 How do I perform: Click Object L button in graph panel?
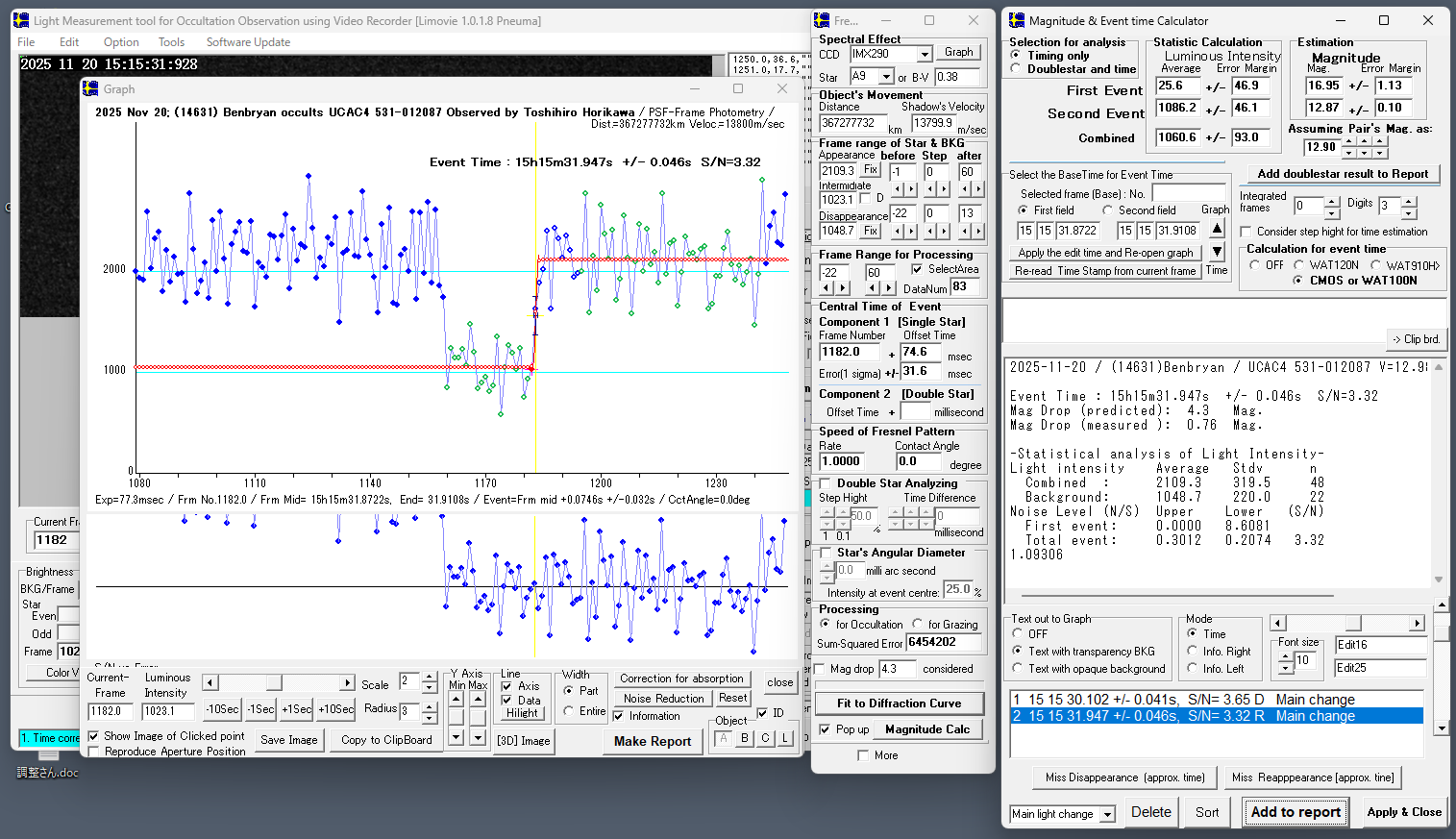tap(785, 738)
